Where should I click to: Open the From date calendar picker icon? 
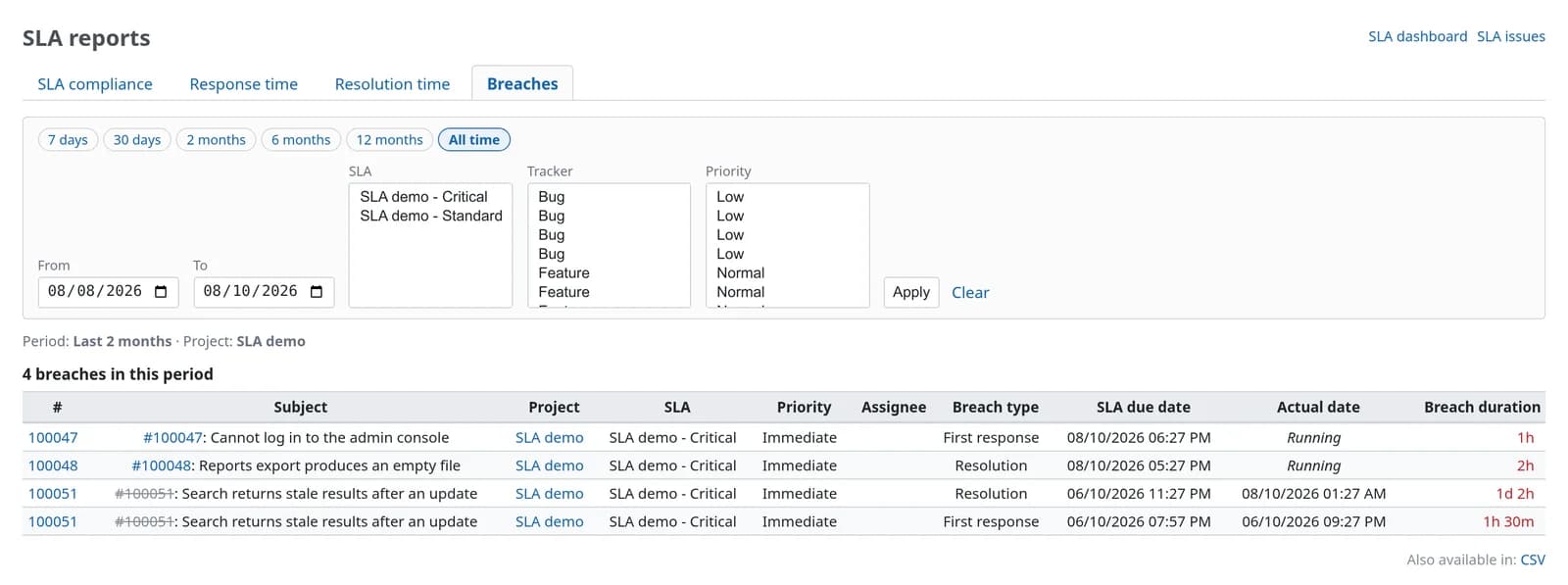tap(161, 292)
